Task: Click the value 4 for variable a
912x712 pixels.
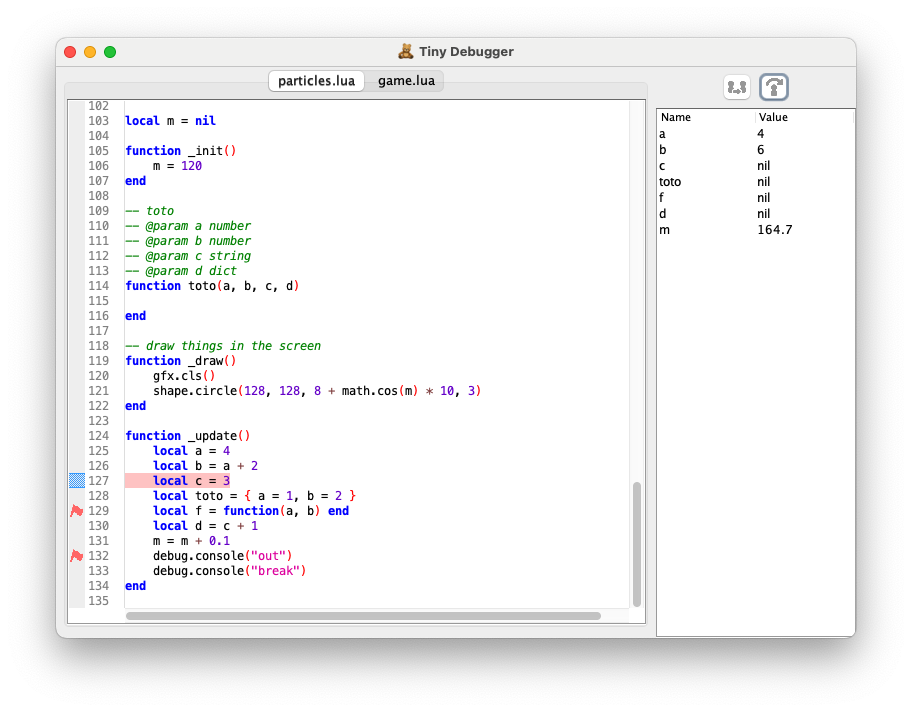Action: 760,134
